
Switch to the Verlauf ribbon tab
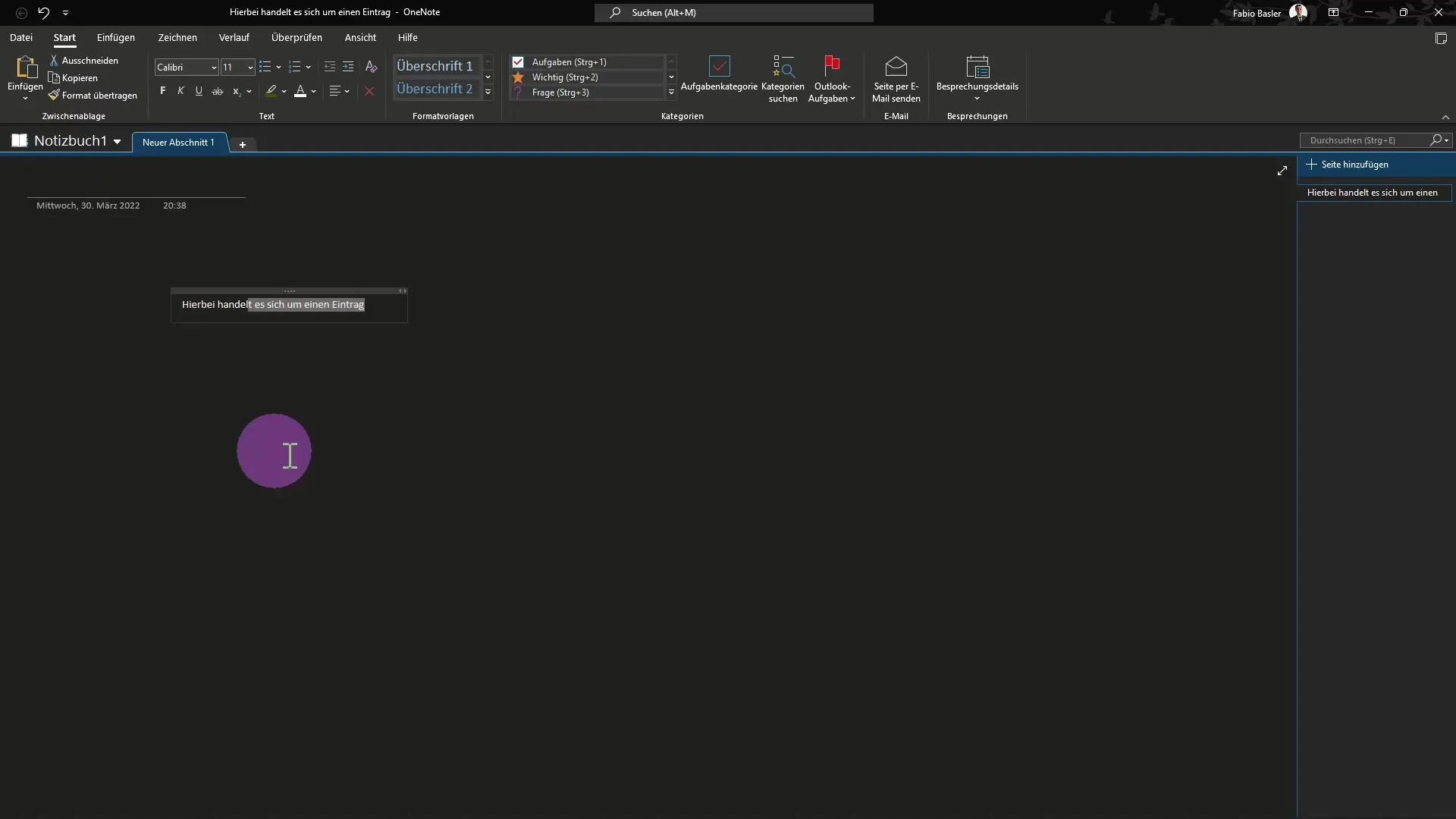tap(234, 37)
